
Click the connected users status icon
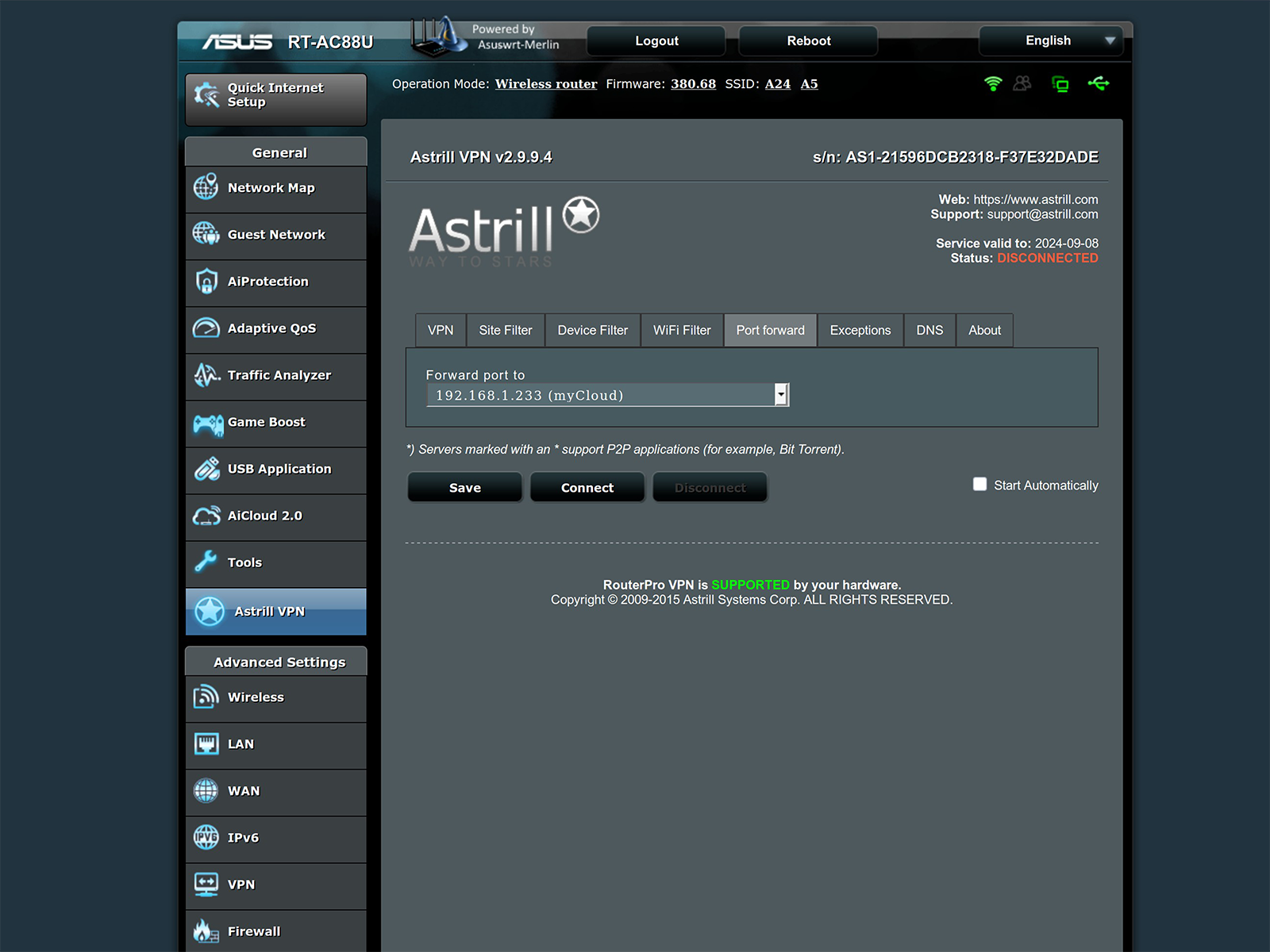1022,83
